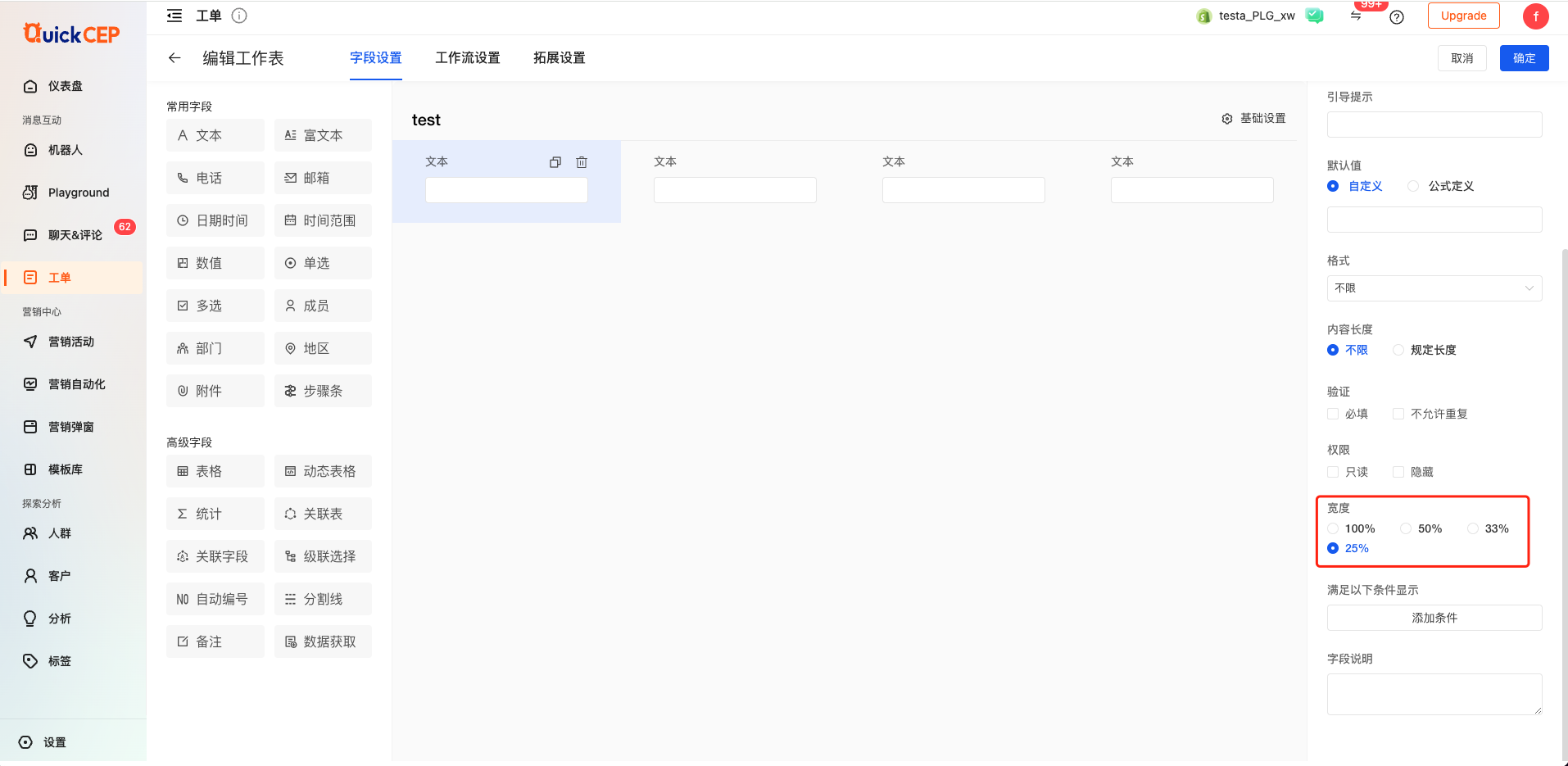Add a 日期时间 field
Image resolution: width=1568 pixels, height=766 pixels.
tap(215, 220)
